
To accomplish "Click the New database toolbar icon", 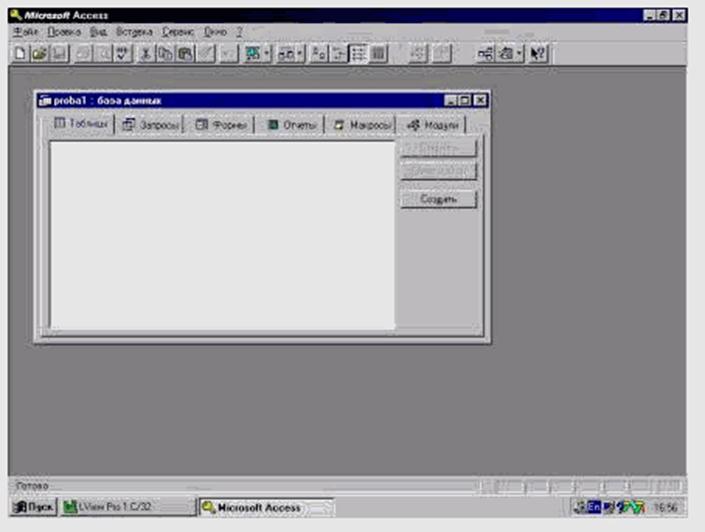I will point(20,54).
